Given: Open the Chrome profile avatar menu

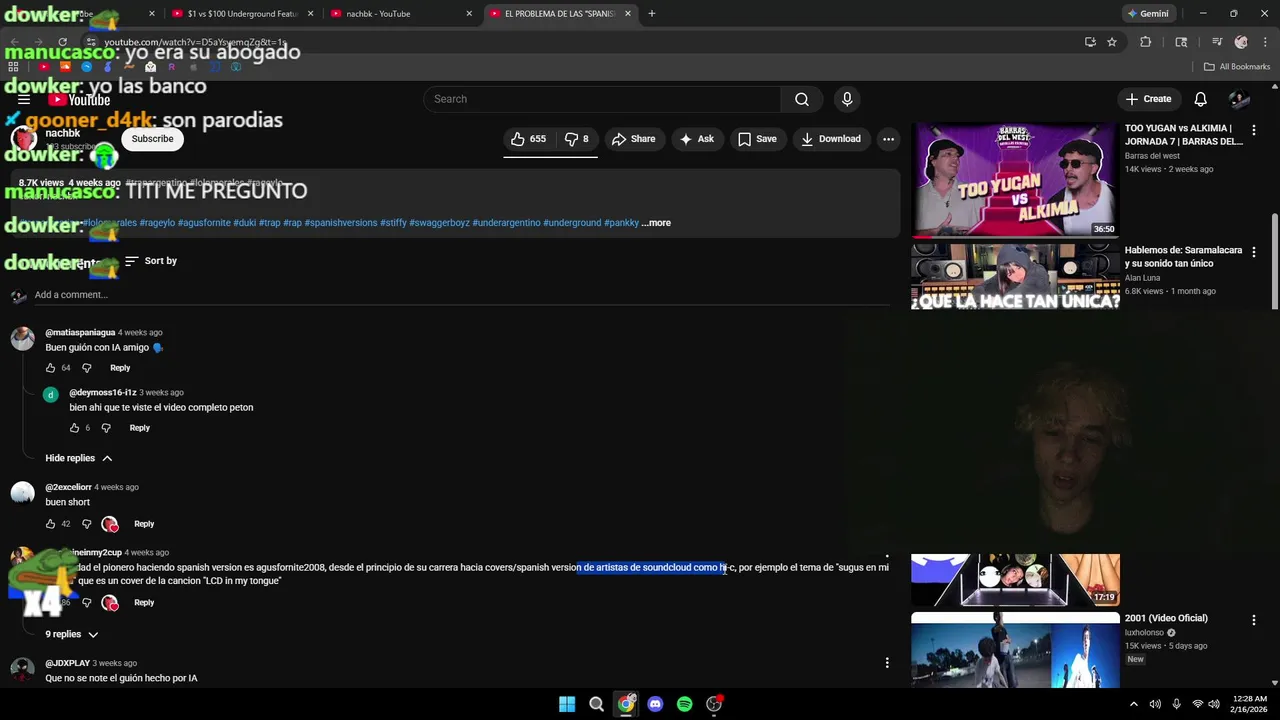Looking at the screenshot, I should [1241, 42].
